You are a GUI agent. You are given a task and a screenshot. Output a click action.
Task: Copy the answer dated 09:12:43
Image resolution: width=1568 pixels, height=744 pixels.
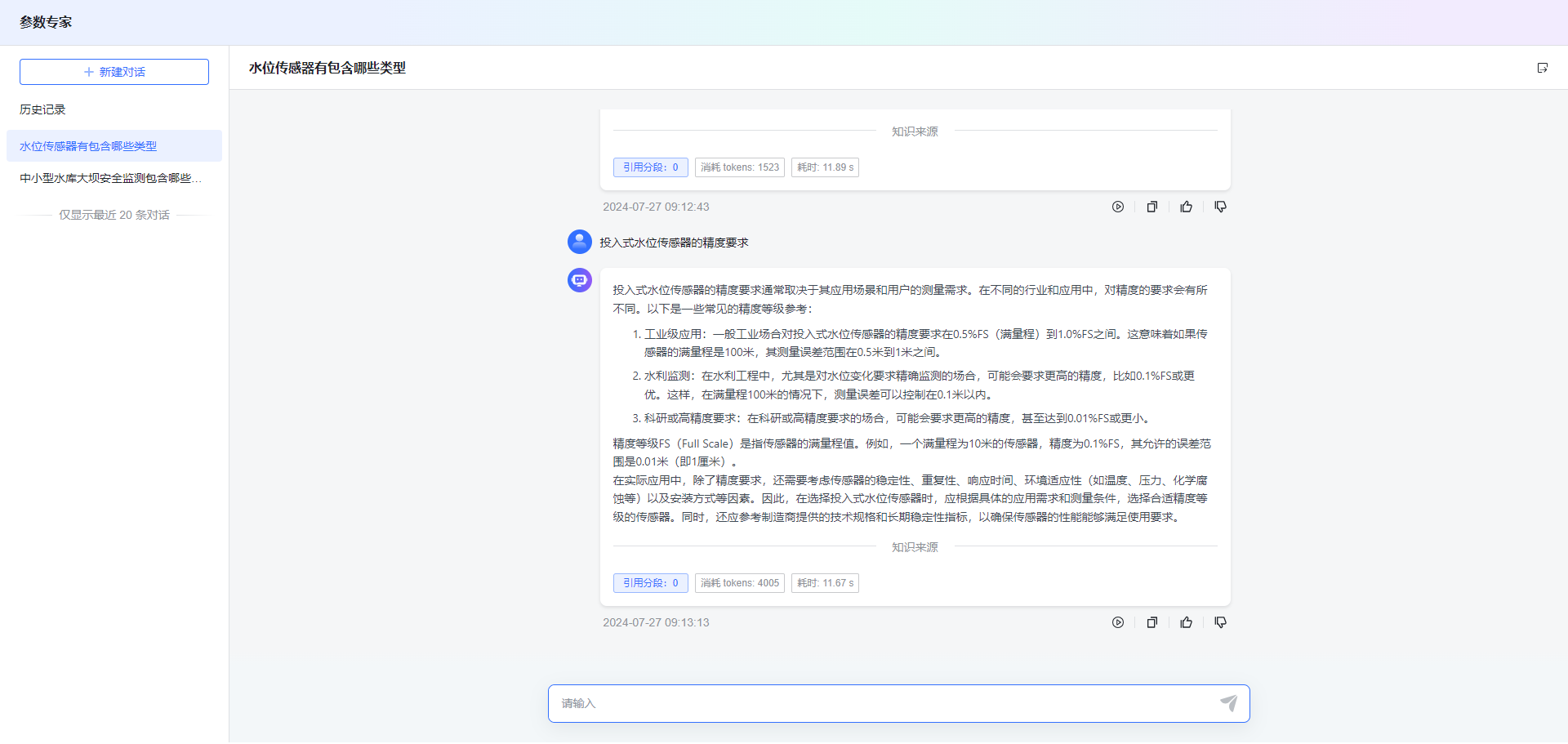pos(1152,207)
